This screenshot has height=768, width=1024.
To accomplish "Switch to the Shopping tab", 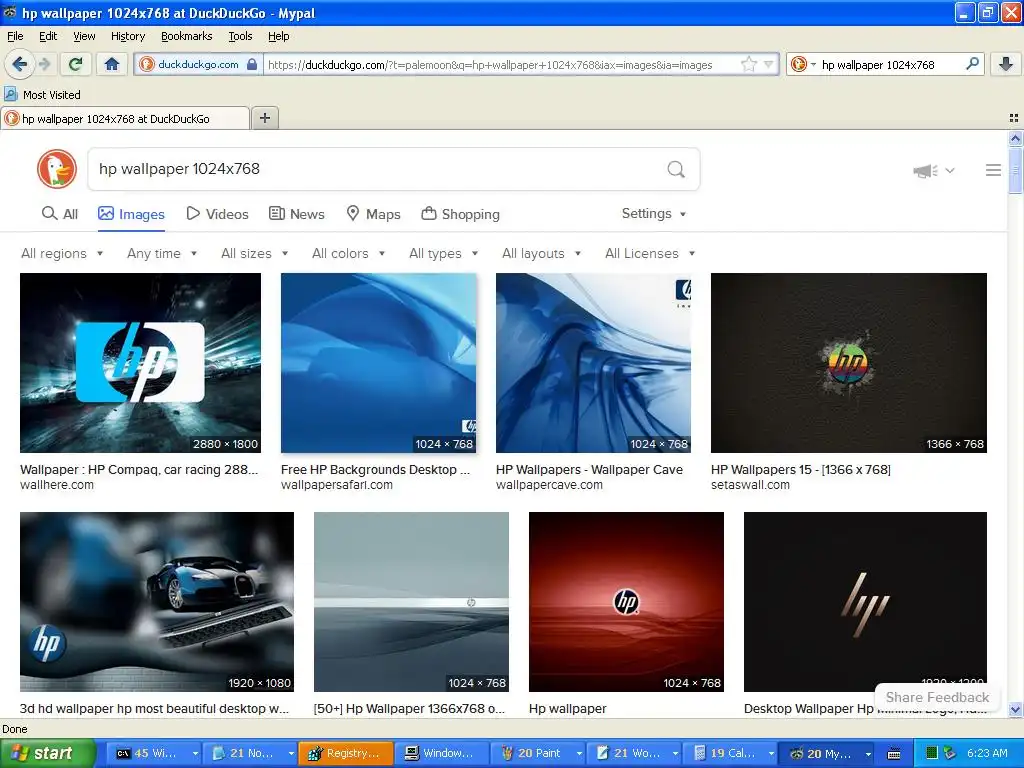I will pyautogui.click(x=460, y=214).
